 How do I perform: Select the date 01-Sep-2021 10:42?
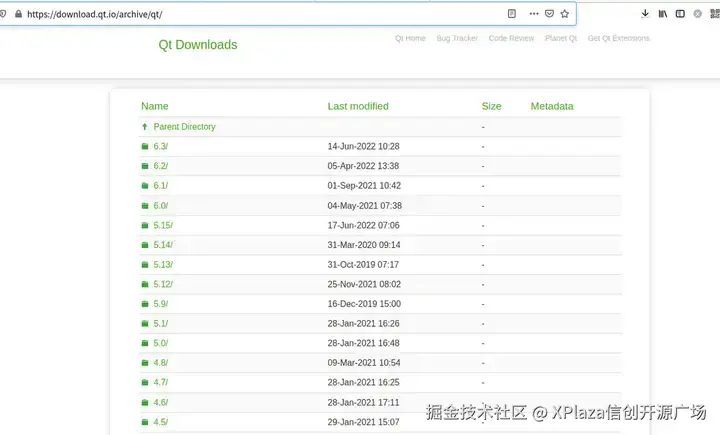(364, 186)
